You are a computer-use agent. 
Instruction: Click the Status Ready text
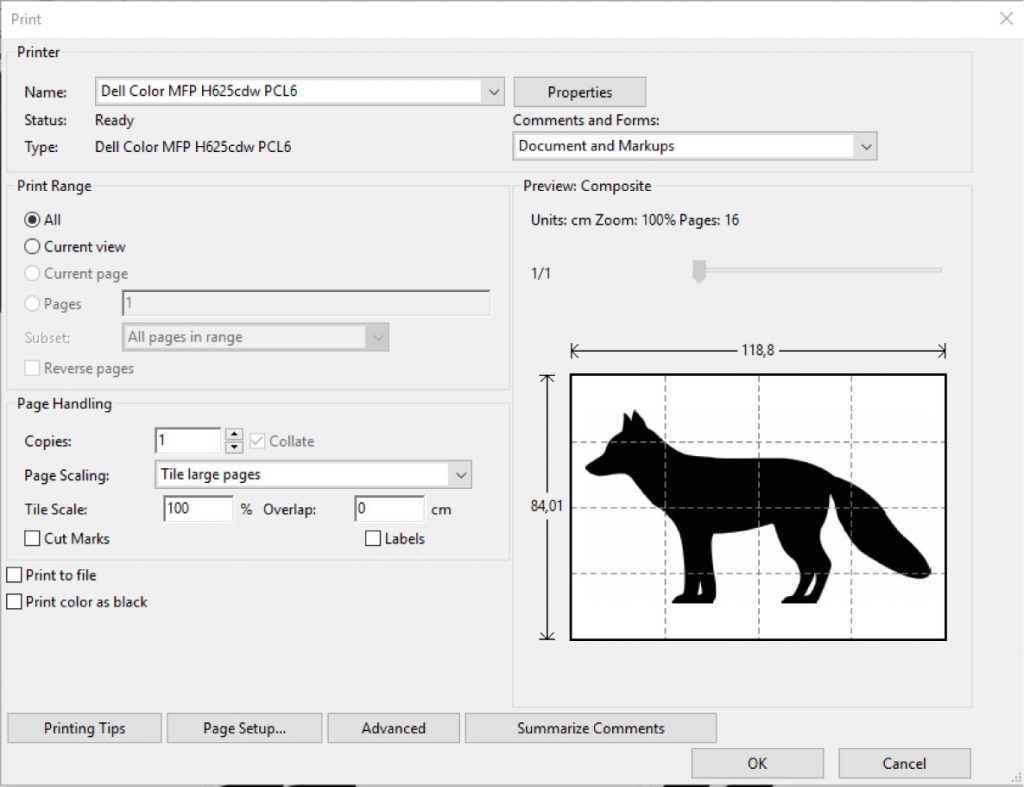(x=114, y=120)
